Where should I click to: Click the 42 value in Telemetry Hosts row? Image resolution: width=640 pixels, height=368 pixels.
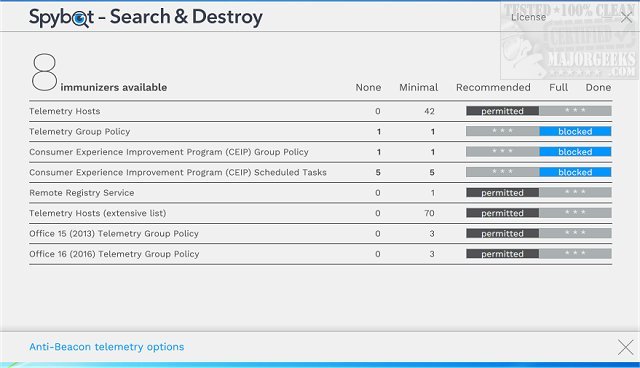pyautogui.click(x=429, y=111)
